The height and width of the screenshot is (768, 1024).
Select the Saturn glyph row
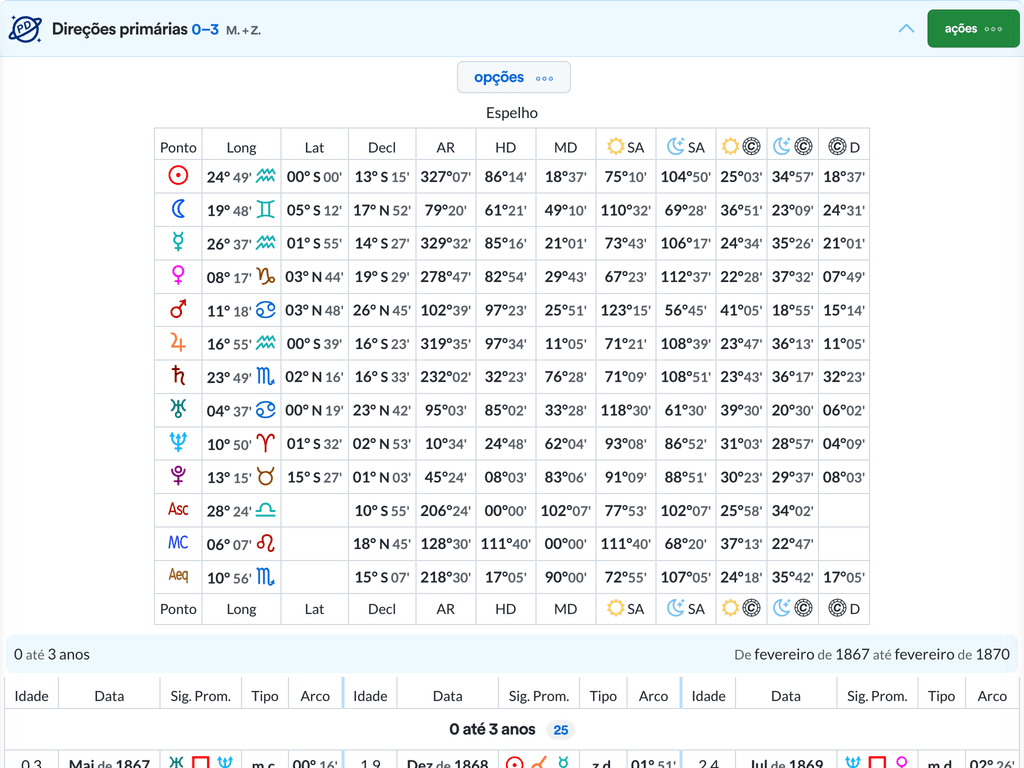coord(178,376)
